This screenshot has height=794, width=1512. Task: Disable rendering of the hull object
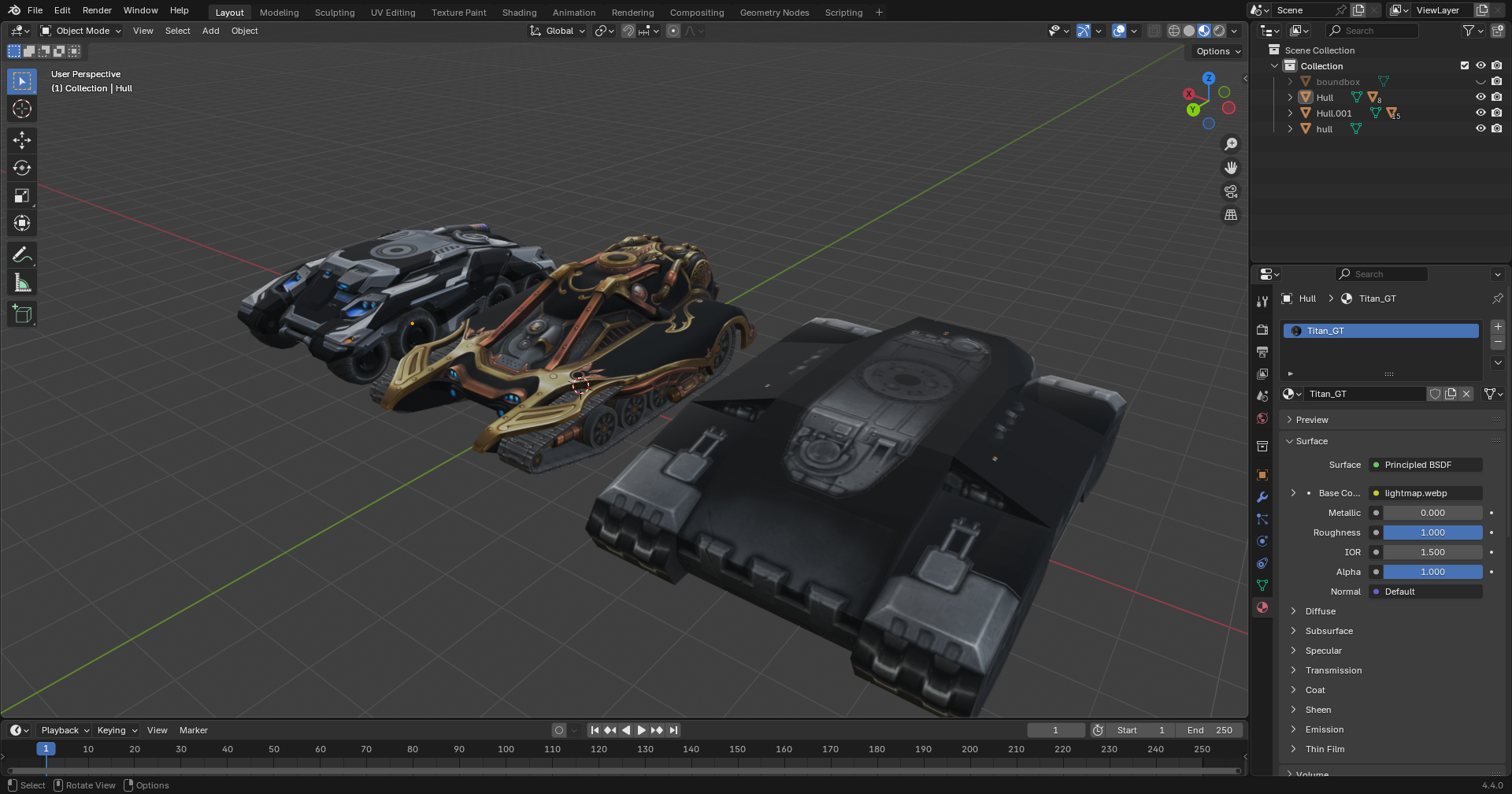[x=1496, y=129]
